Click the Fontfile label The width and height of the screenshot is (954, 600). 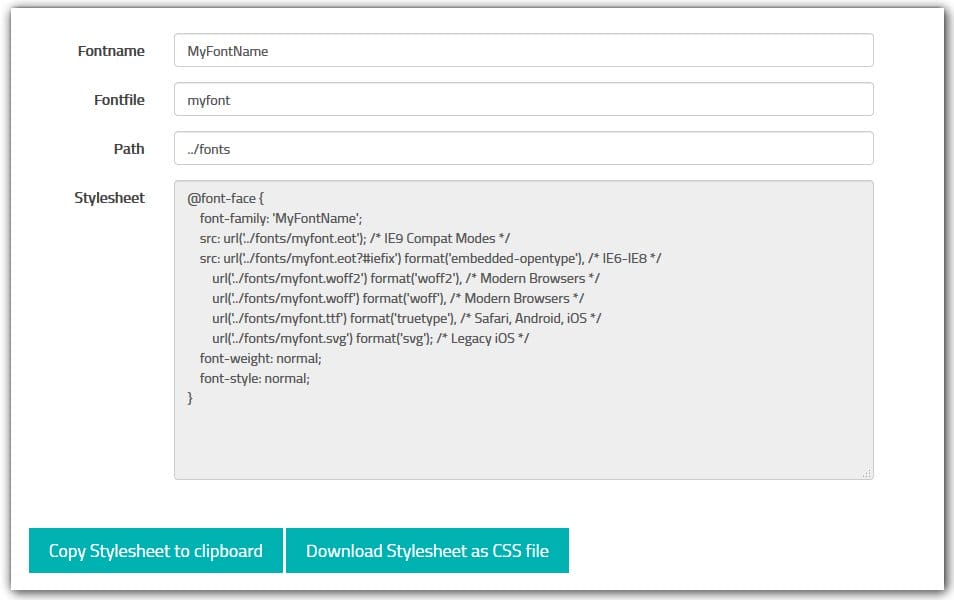tap(119, 100)
